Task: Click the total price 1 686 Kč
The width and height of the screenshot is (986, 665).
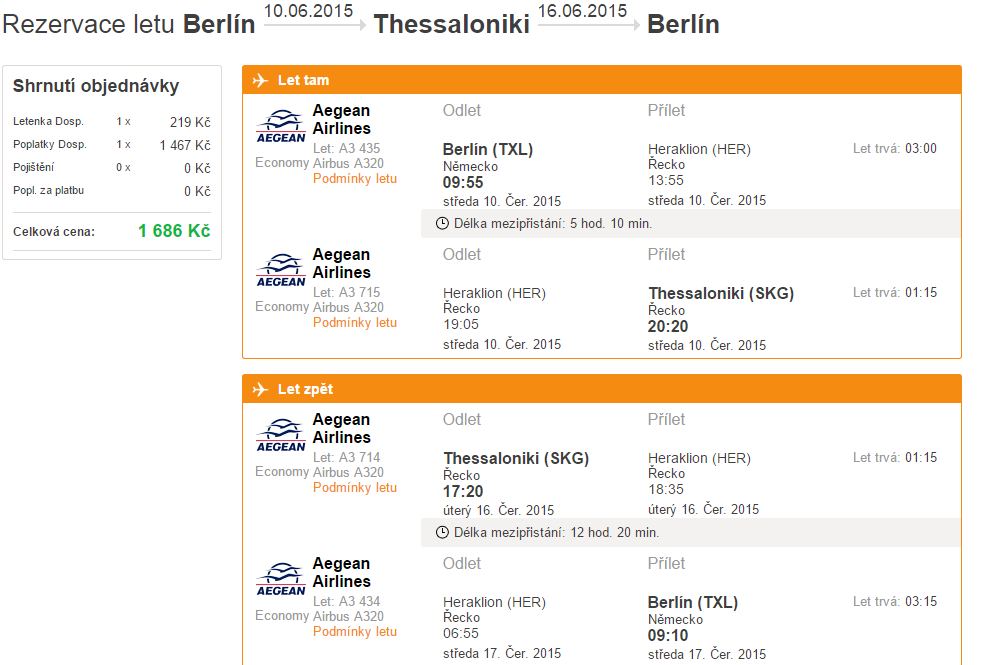Action: click(174, 231)
